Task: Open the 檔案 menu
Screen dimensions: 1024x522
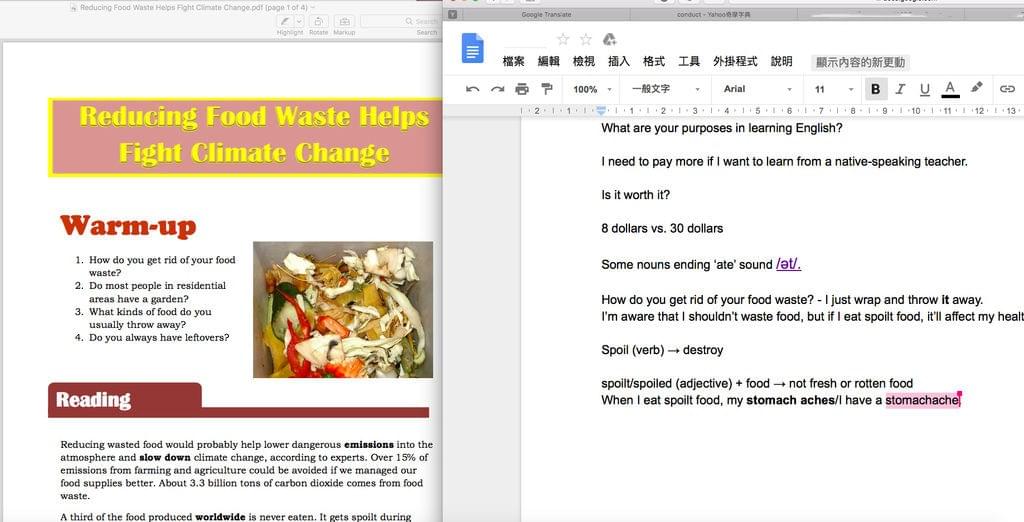Action: (513, 61)
